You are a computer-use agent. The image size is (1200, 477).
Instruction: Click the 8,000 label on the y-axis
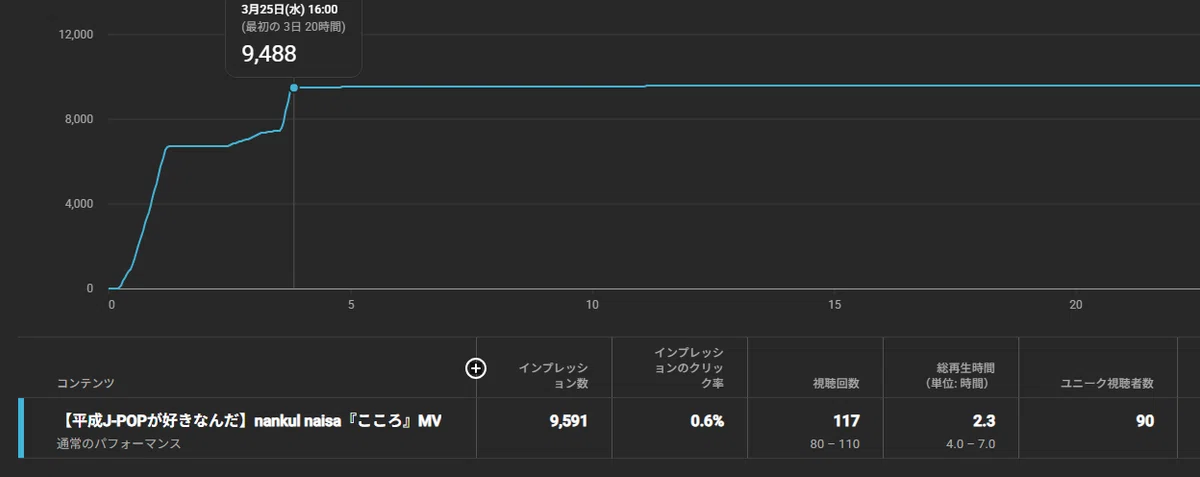pos(77,119)
